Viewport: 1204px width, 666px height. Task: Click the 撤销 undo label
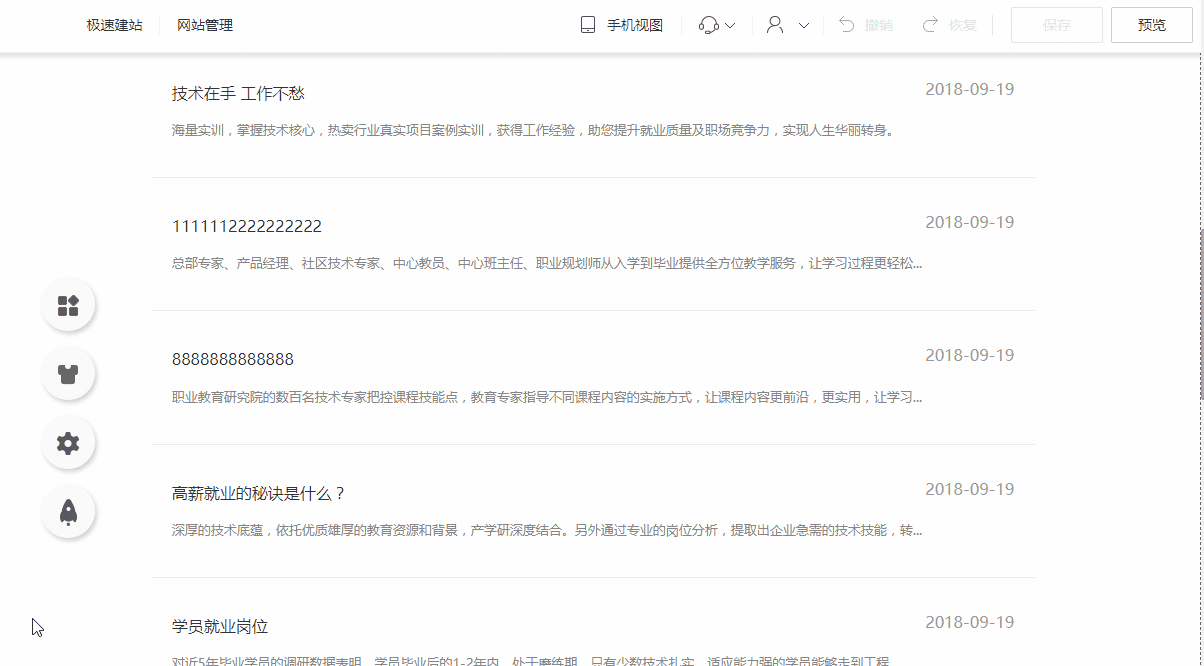pyautogui.click(x=879, y=25)
